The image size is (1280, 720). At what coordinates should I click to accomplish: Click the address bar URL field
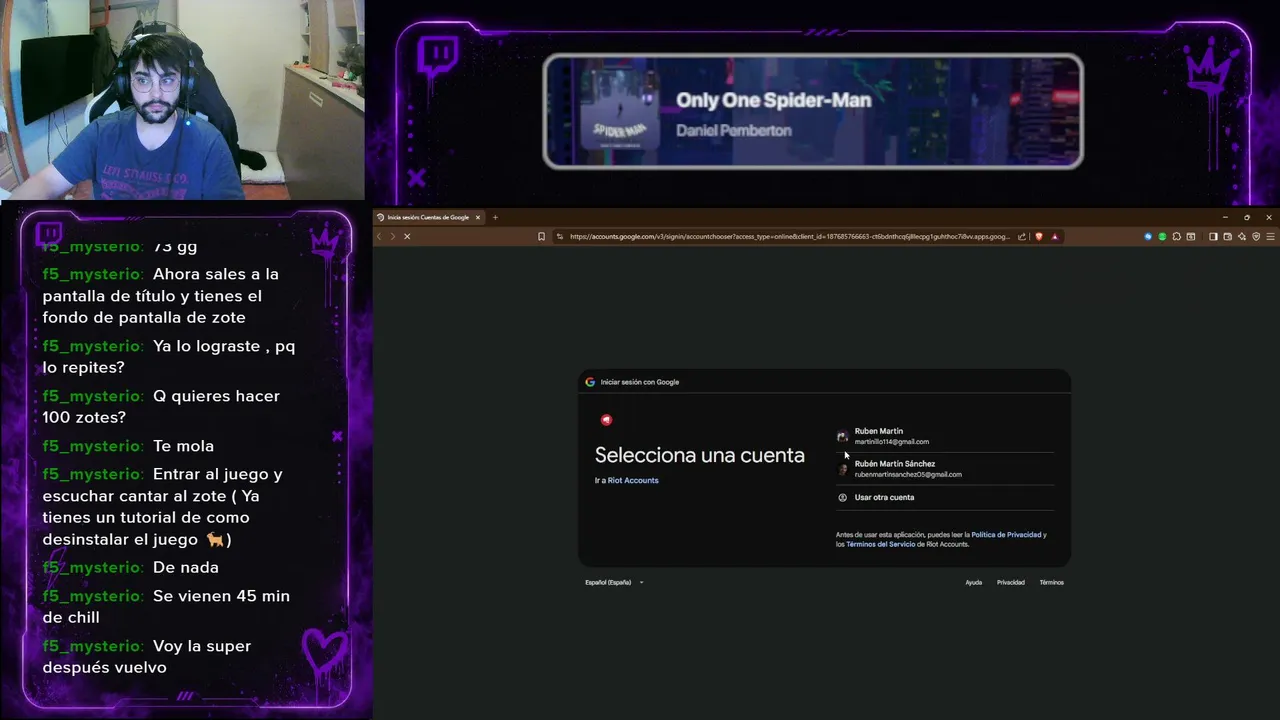(x=790, y=237)
